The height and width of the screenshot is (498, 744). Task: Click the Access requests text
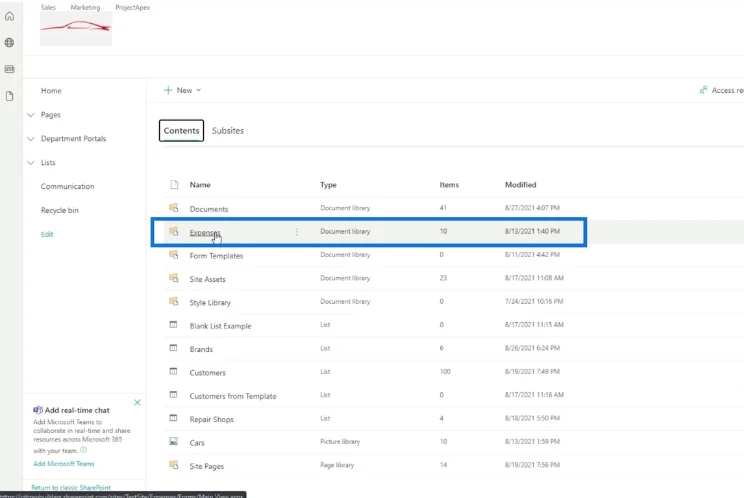tap(728, 90)
